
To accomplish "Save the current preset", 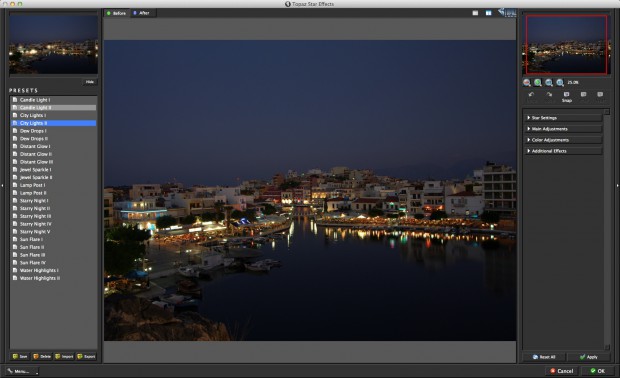I will [20, 357].
